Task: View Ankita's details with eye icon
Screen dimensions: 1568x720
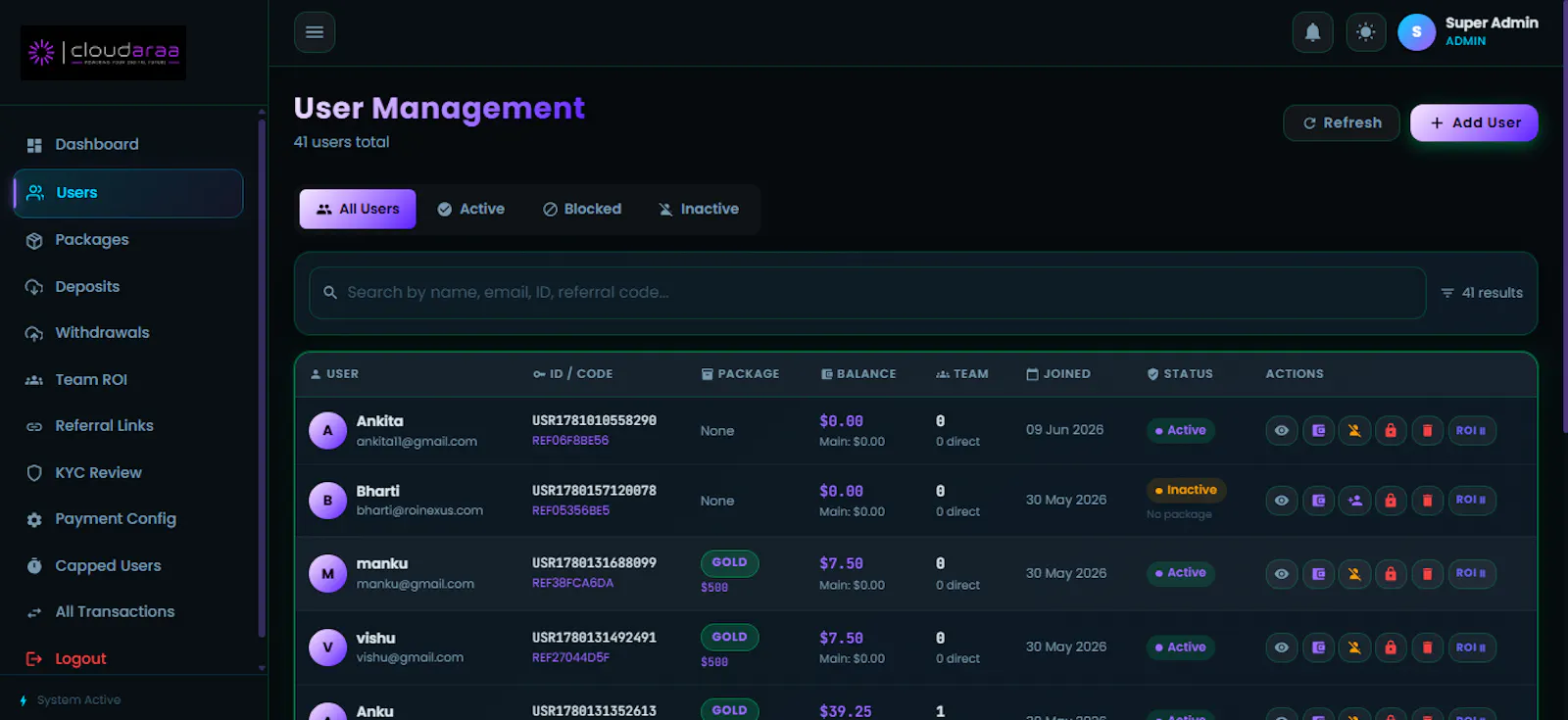Action: 1281,431
